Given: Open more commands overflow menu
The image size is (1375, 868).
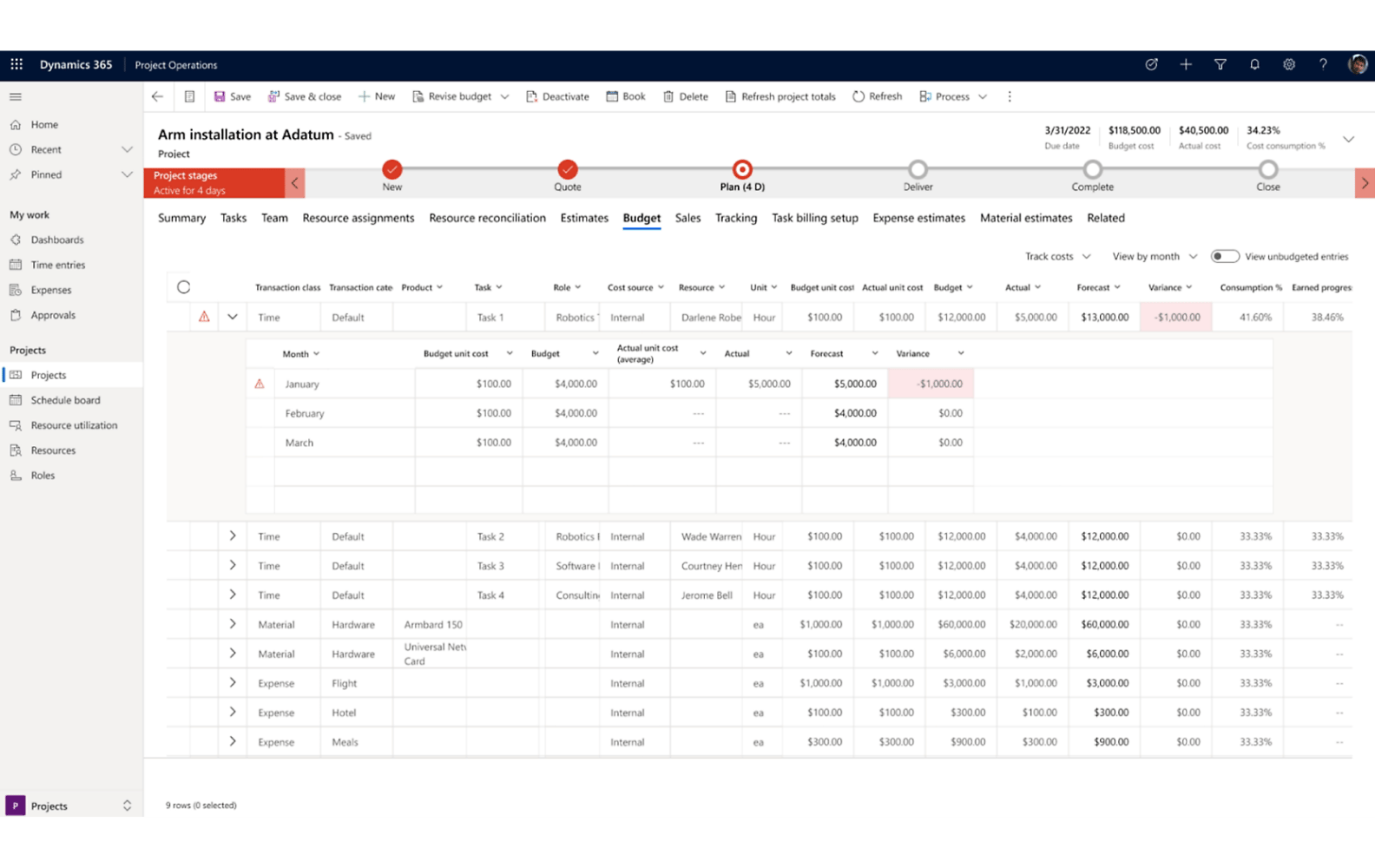Looking at the screenshot, I should (1009, 96).
